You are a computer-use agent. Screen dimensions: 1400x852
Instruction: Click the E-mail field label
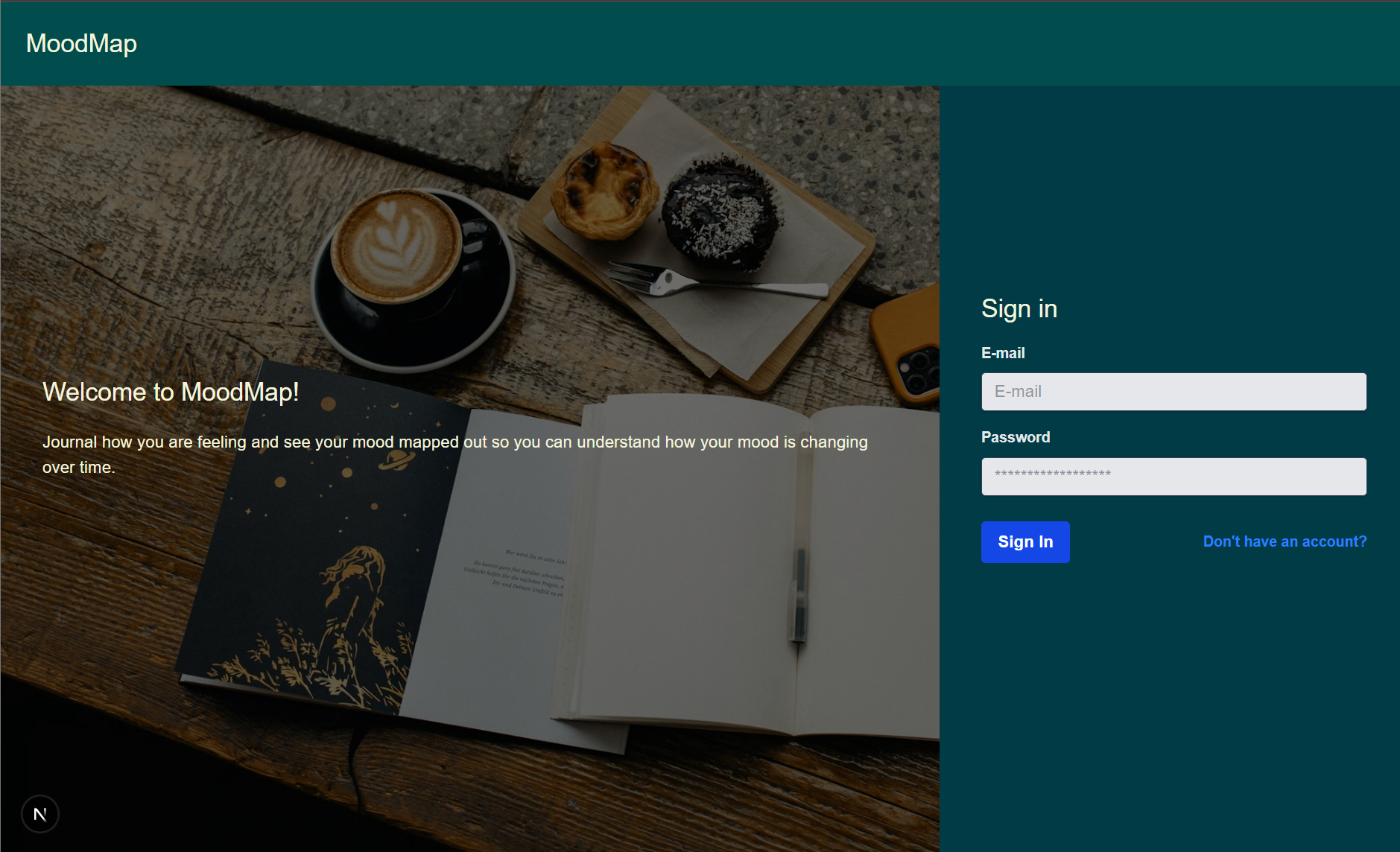[x=1003, y=353]
